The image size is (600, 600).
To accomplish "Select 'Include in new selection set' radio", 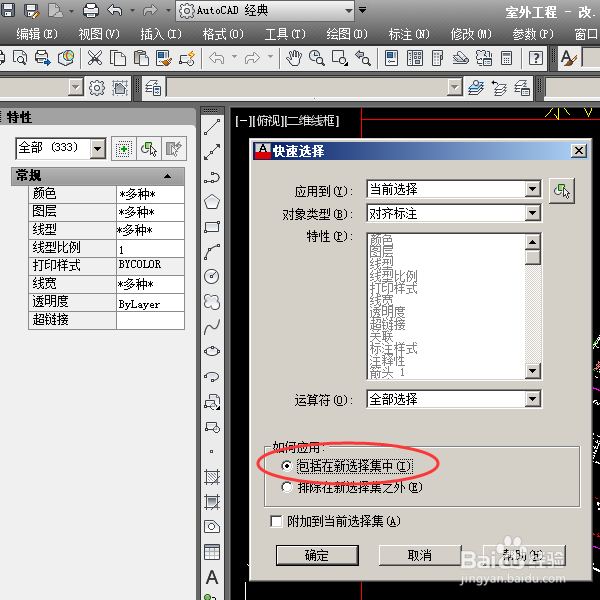I will [x=287, y=466].
